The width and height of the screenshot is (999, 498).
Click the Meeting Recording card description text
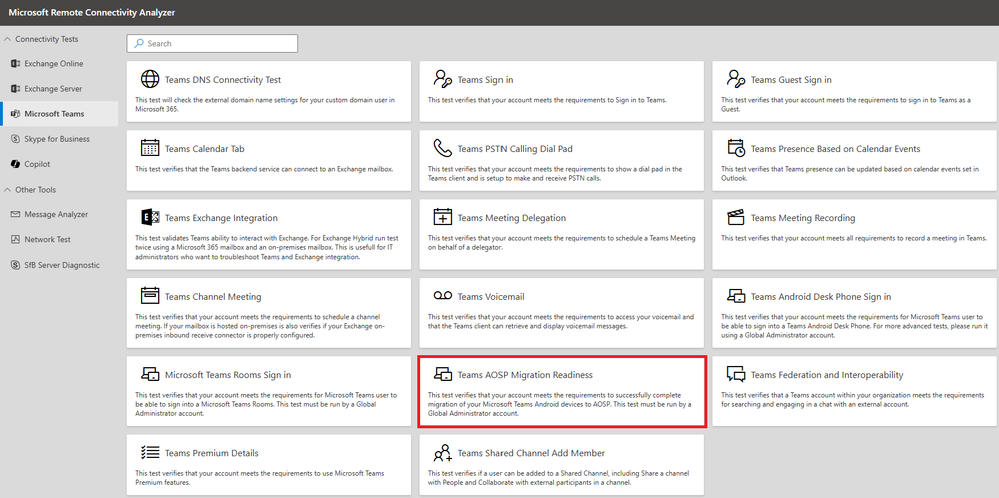(854, 238)
